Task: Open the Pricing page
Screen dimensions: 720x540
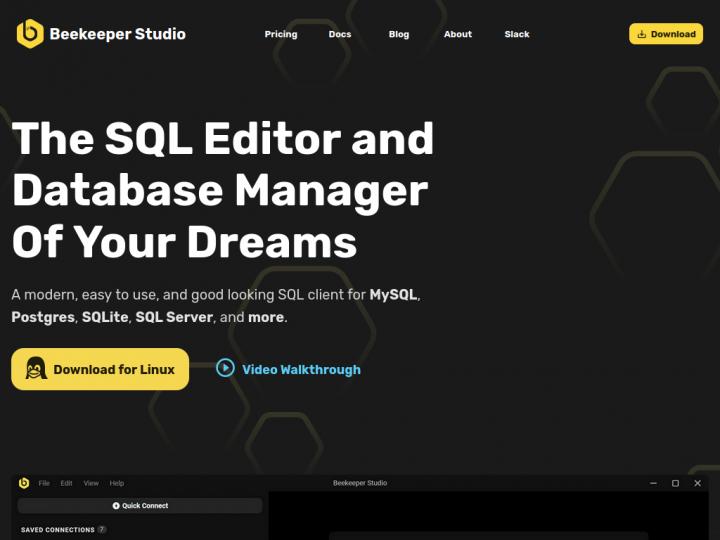Action: click(281, 34)
